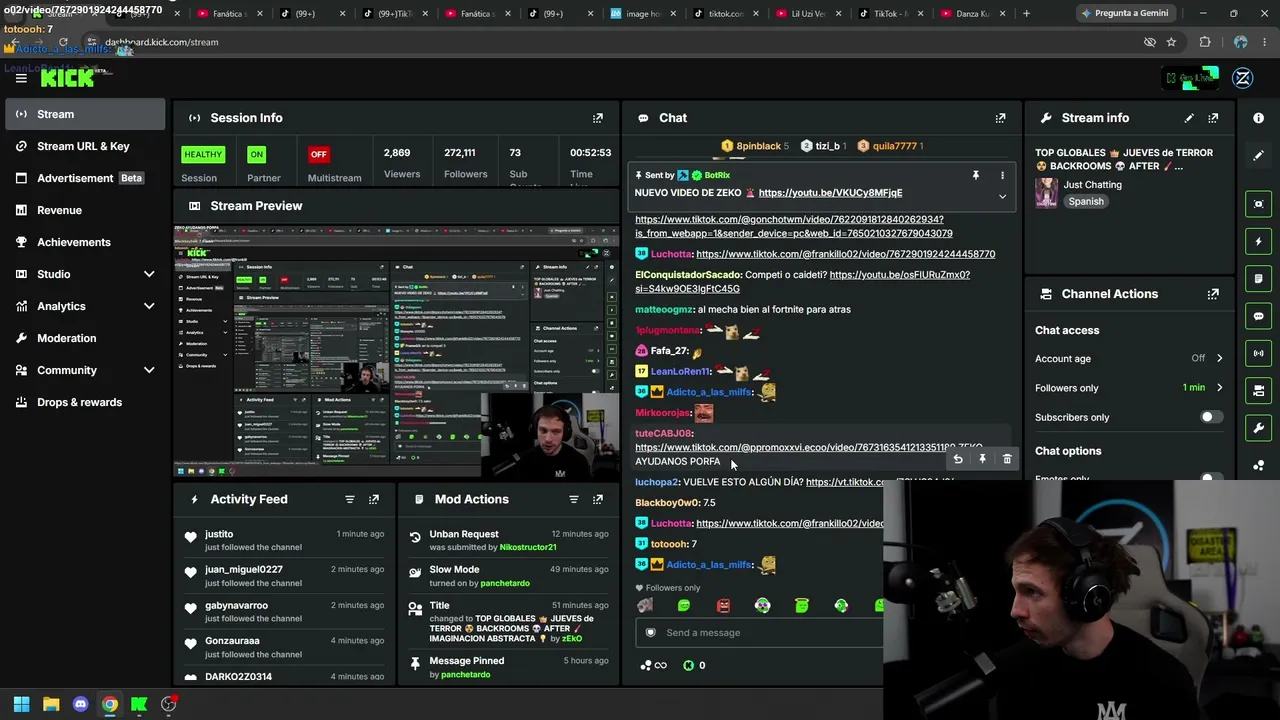Open Followers only duration settings

[x=1129, y=388]
